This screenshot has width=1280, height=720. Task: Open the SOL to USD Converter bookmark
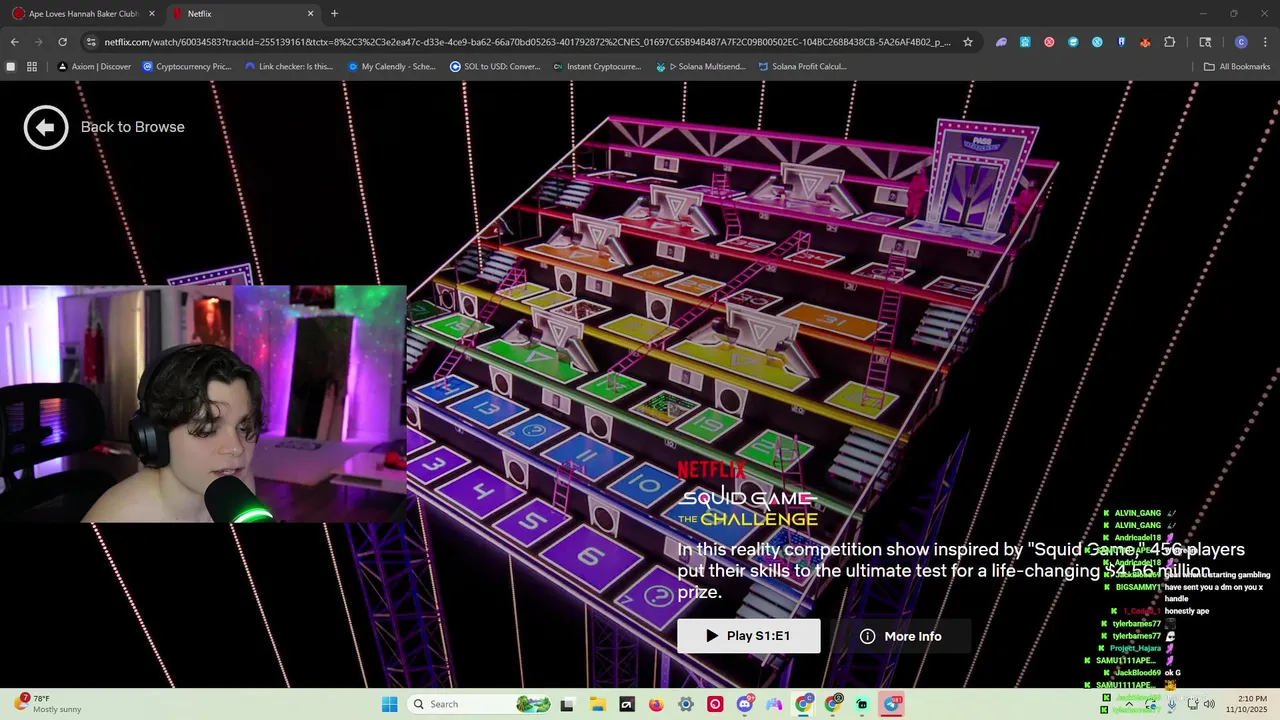pyautogui.click(x=495, y=67)
